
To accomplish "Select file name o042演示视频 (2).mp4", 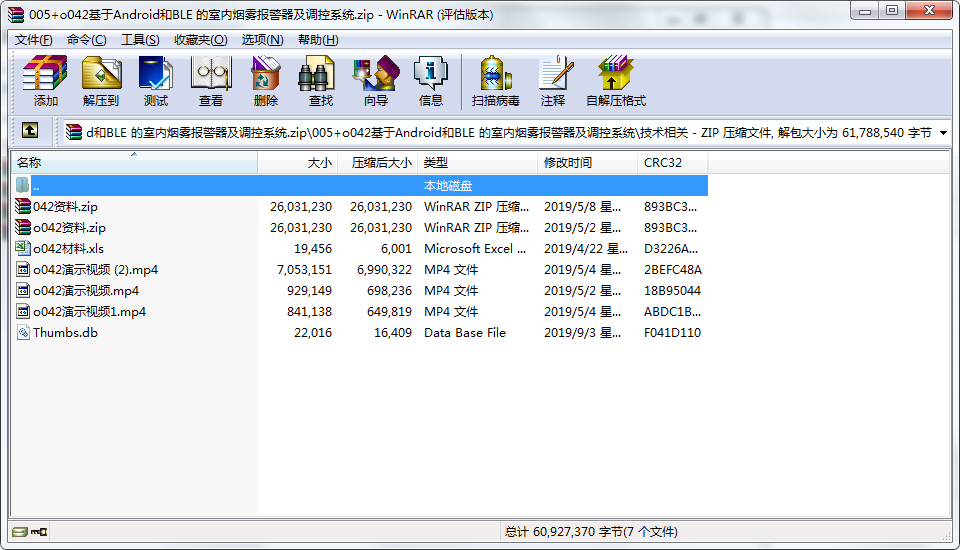I will (96, 269).
